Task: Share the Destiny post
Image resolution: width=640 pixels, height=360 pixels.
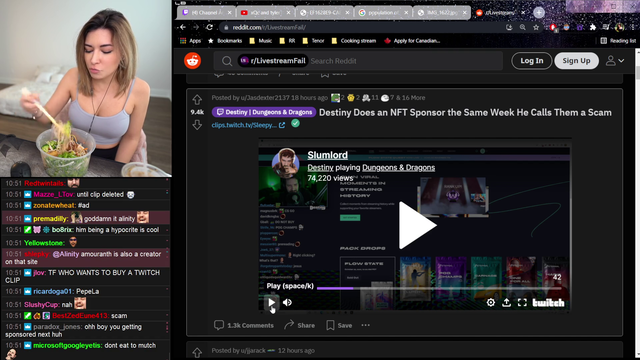Action: tap(300, 325)
